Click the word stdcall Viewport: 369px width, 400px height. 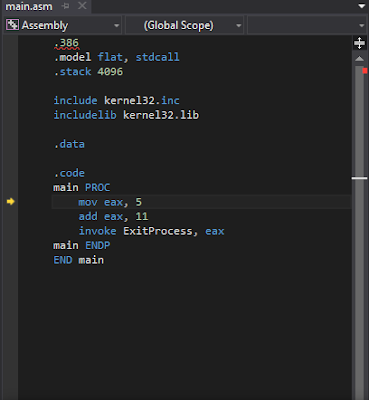coord(157,57)
